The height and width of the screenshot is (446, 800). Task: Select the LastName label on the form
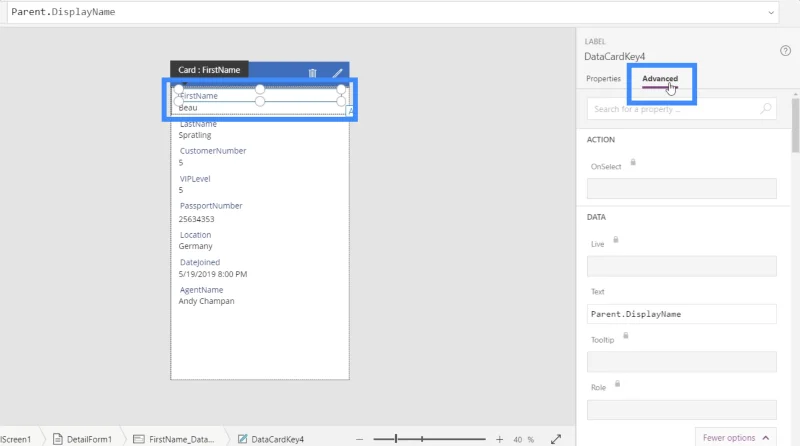[x=198, y=124]
